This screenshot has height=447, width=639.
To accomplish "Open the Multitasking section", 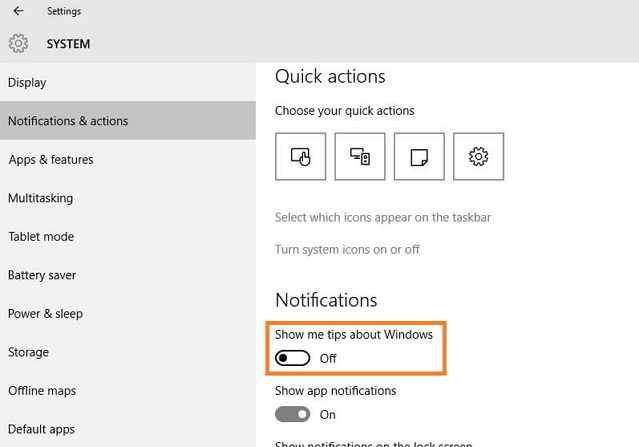I will (128, 198).
